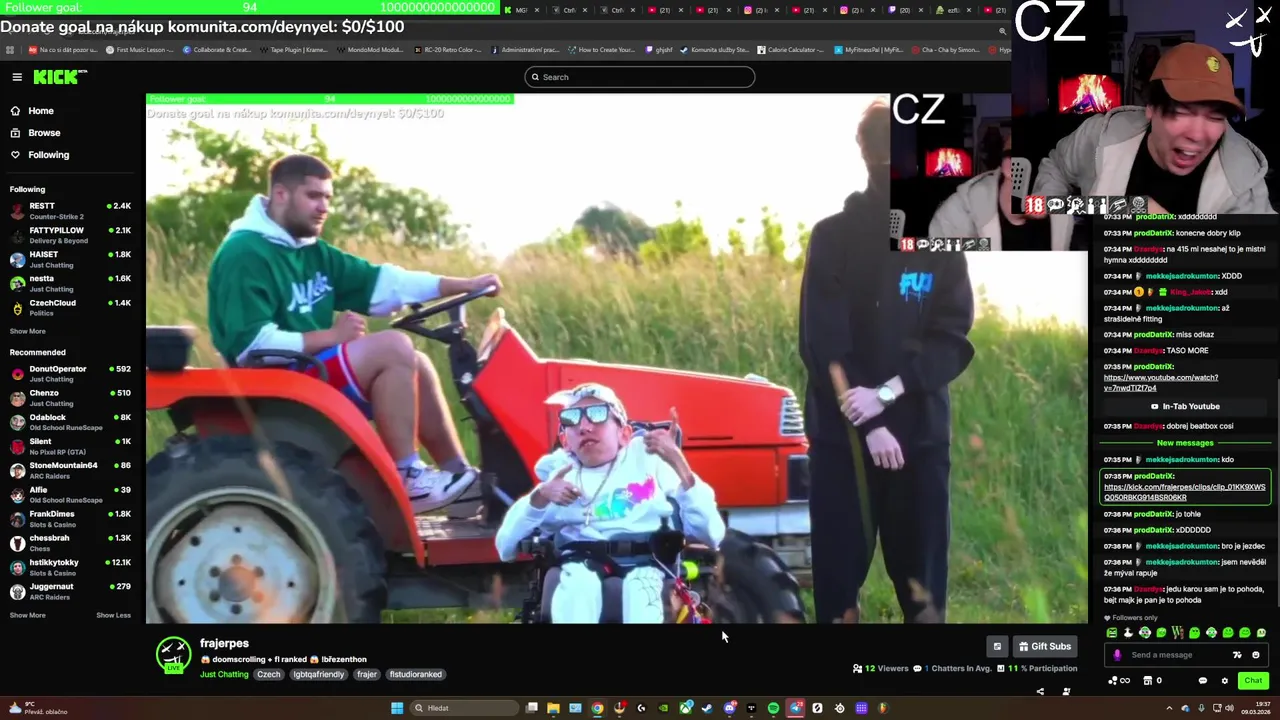
Task: Click the channel points infinity icon
Action: point(1120,681)
